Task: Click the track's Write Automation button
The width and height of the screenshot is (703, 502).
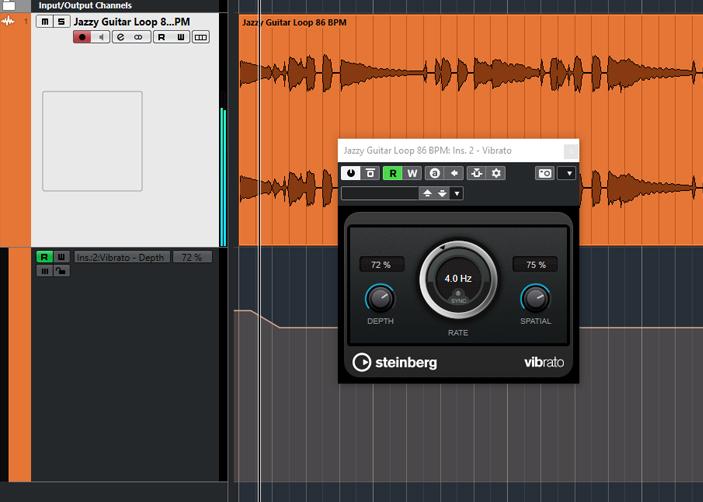Action: (x=181, y=37)
